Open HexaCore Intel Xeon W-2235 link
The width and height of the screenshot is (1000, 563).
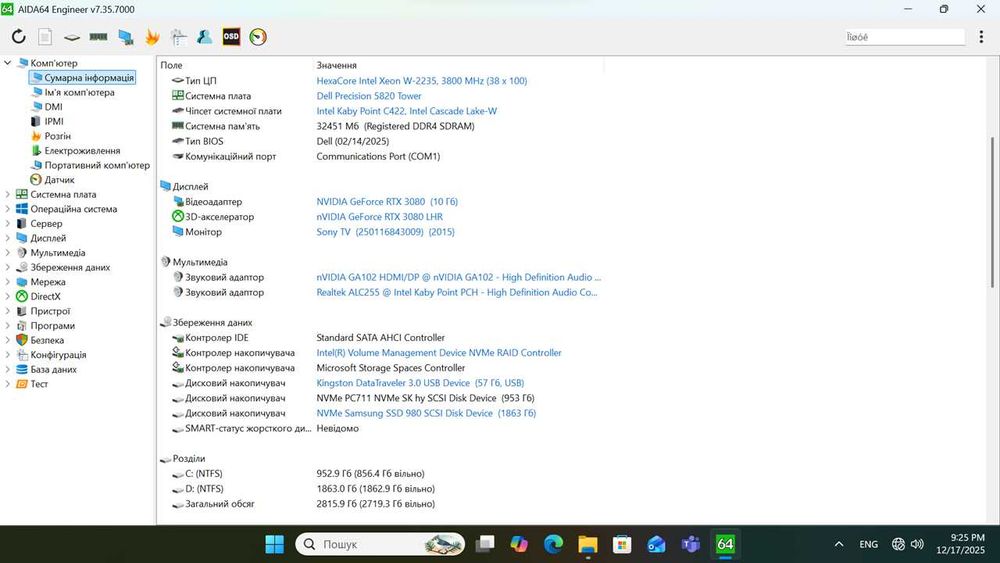422,81
